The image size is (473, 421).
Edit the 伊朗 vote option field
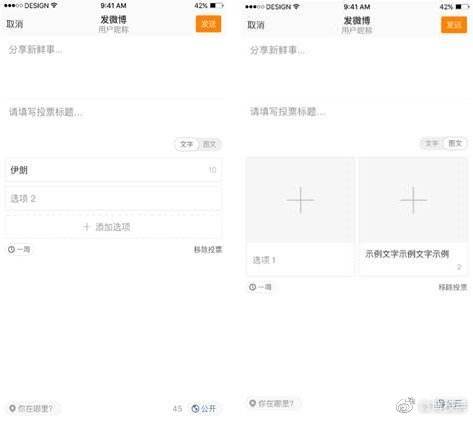point(113,170)
